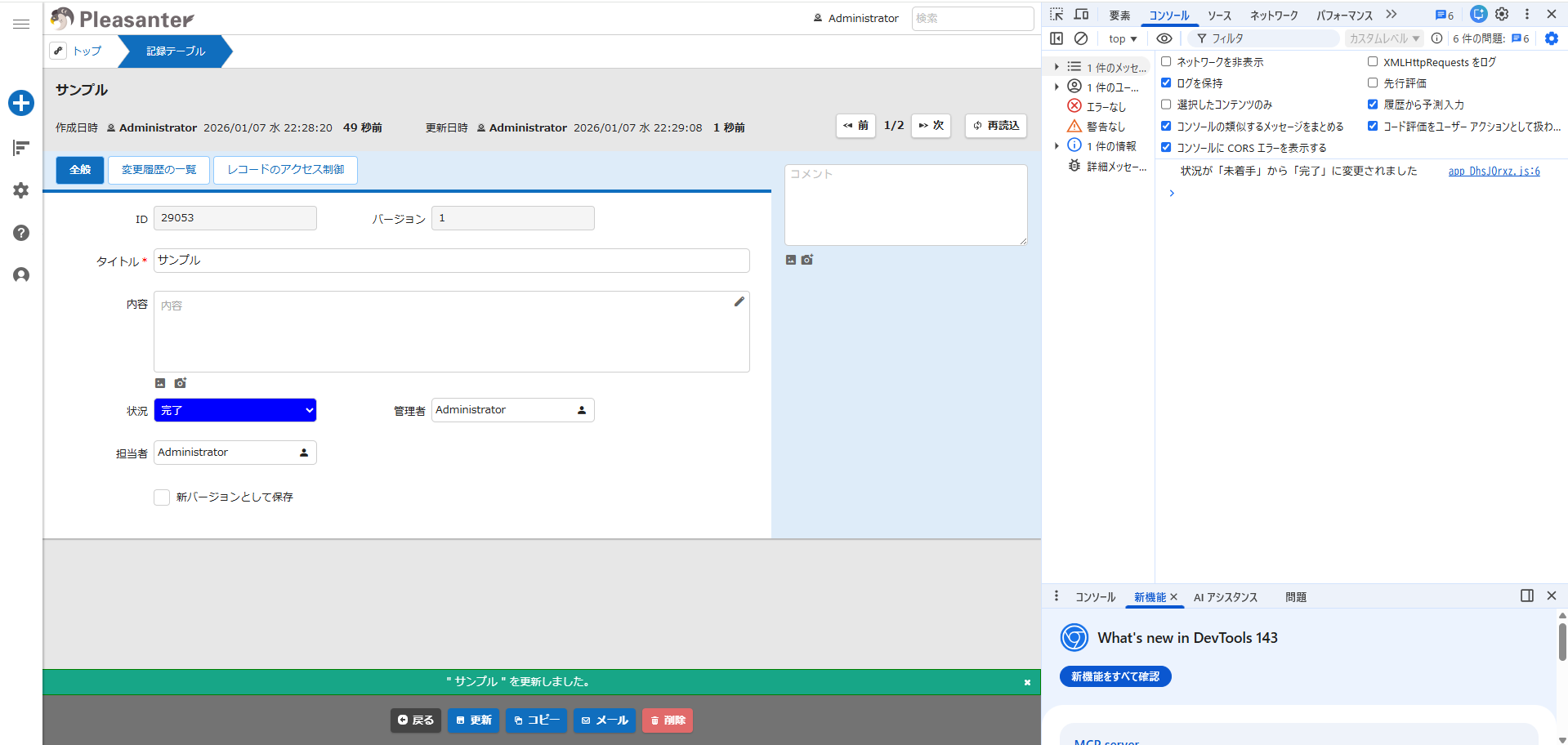This screenshot has width=1568, height=745.
Task: Click the issues counter badge in DevTools tab bar
Action: (1445, 15)
